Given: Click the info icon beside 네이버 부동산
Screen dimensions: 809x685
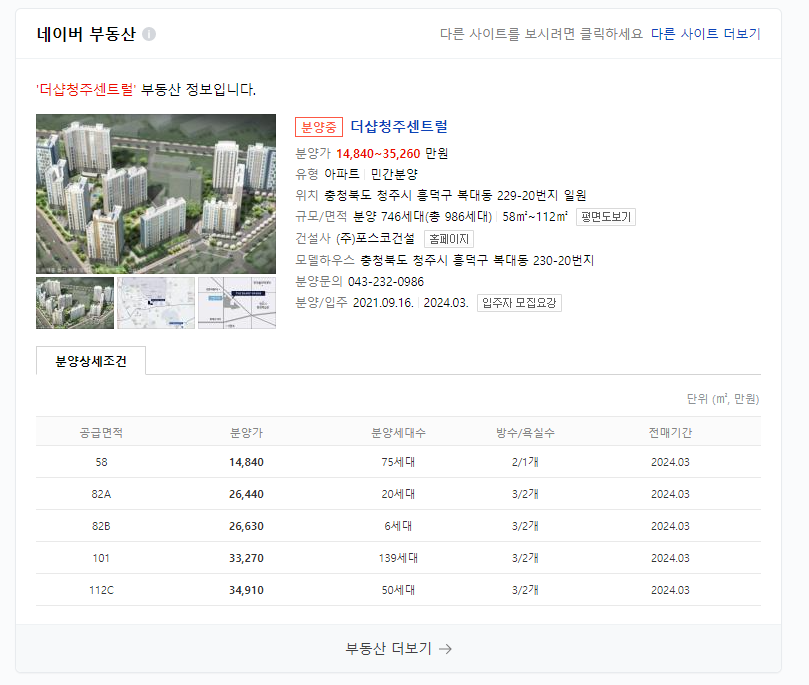Looking at the screenshot, I should click(x=149, y=34).
